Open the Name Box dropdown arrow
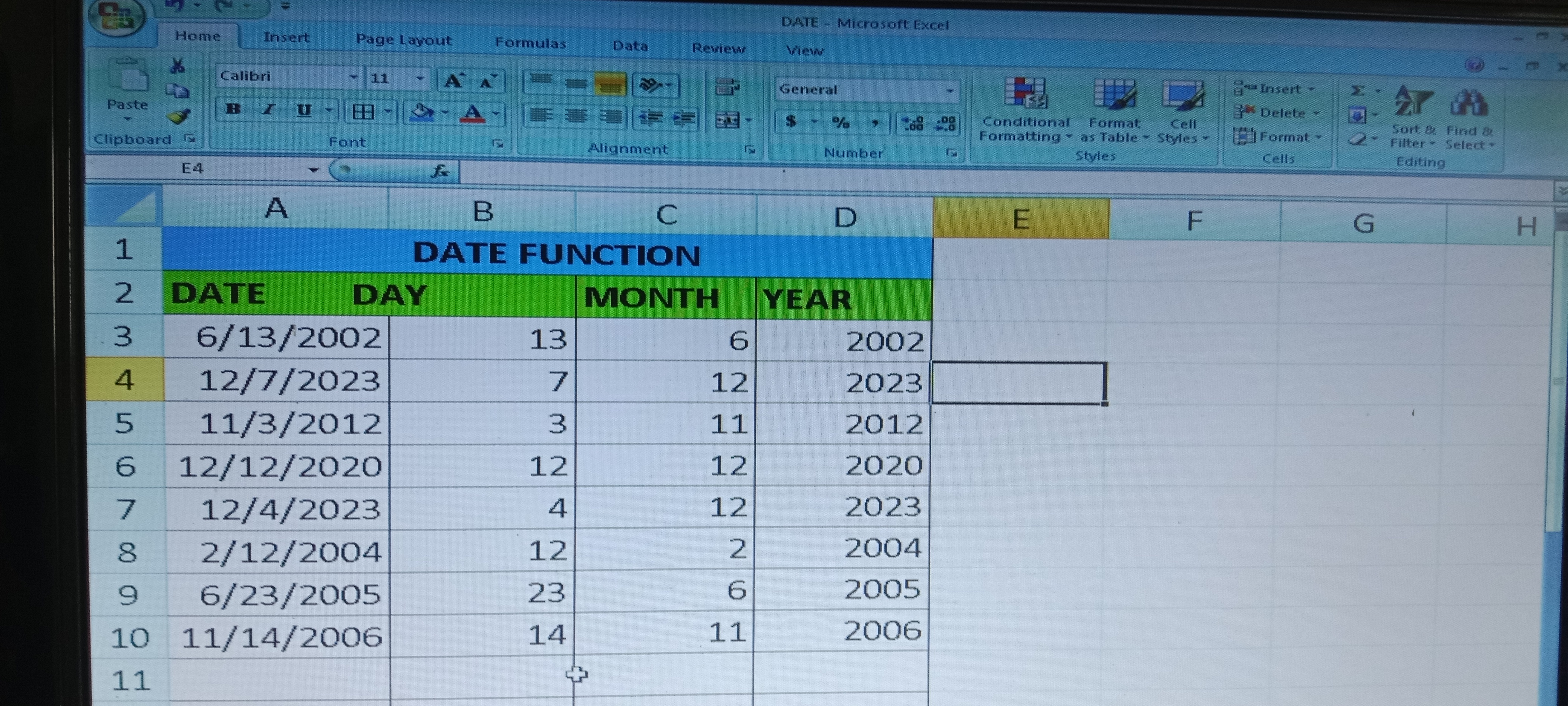 tap(313, 170)
